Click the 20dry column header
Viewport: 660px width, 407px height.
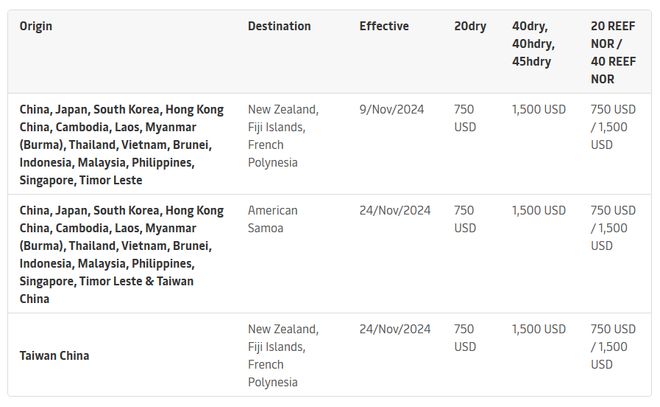point(470,26)
